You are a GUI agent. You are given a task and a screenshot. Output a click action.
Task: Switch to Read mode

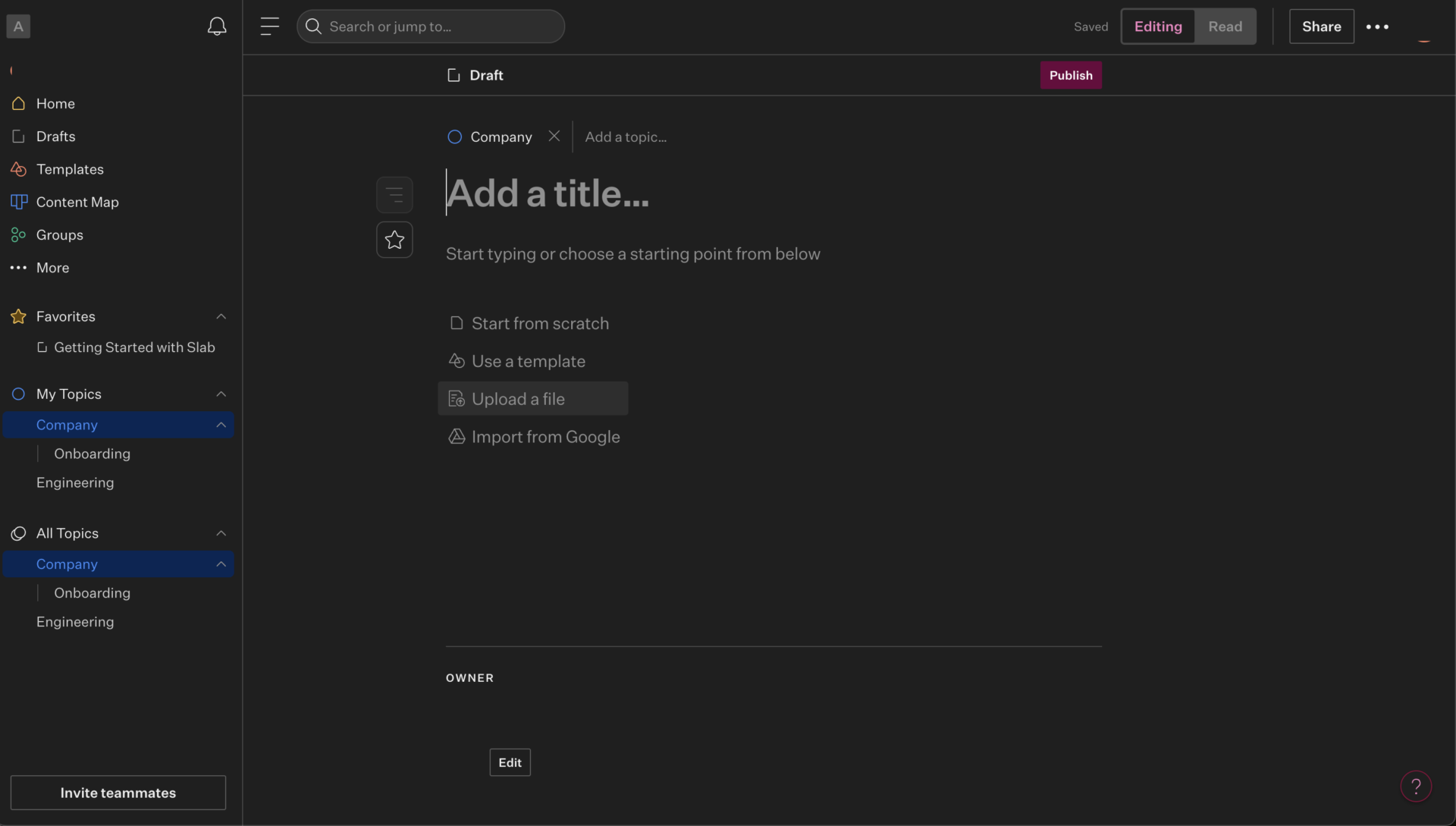(1224, 26)
